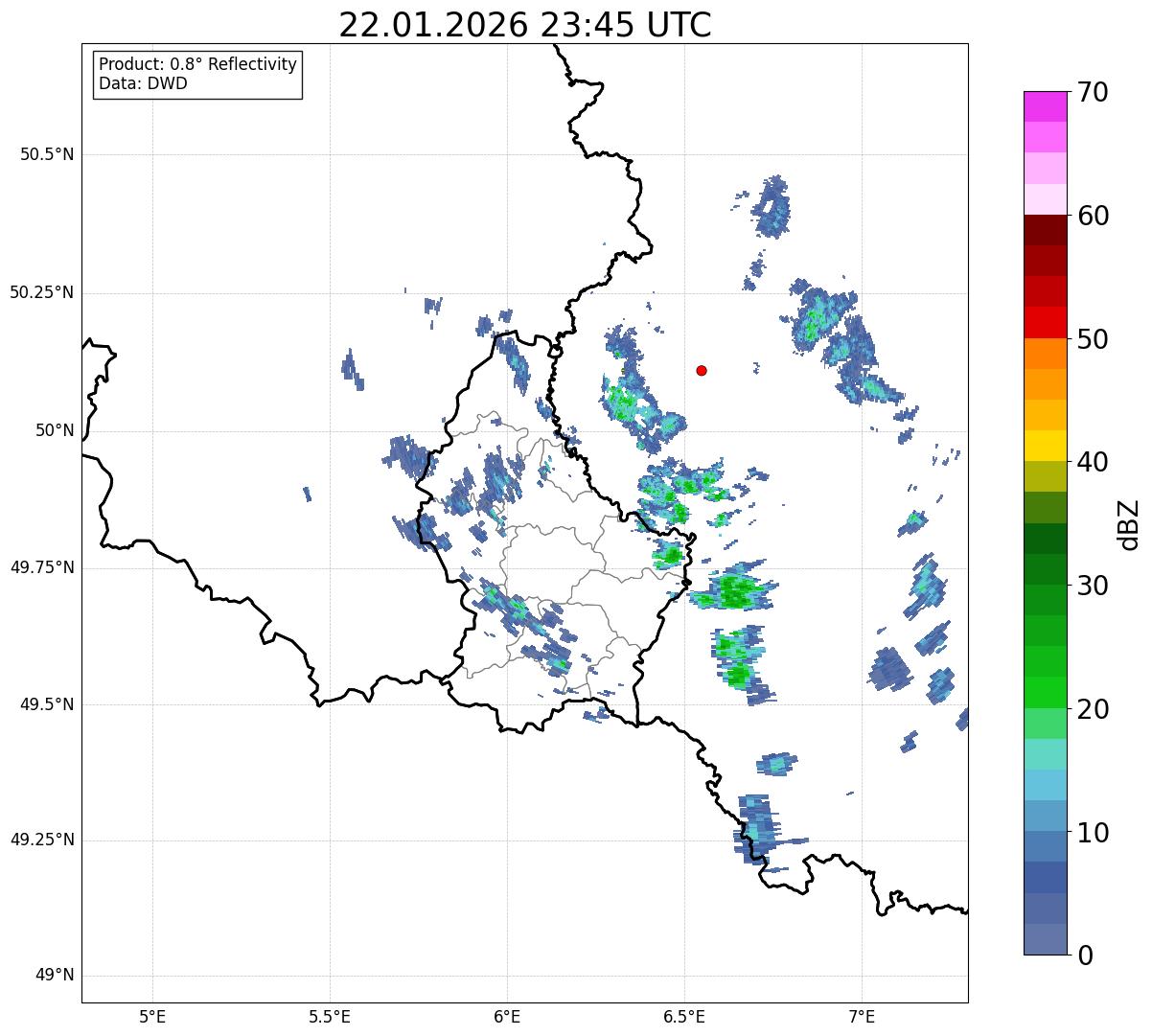
Task: Click the '50°N' latitude label
Action: pos(55,430)
